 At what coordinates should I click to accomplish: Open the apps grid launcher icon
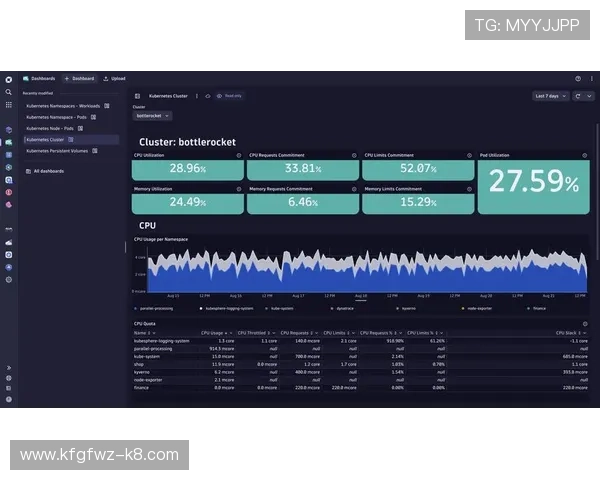tap(8, 104)
